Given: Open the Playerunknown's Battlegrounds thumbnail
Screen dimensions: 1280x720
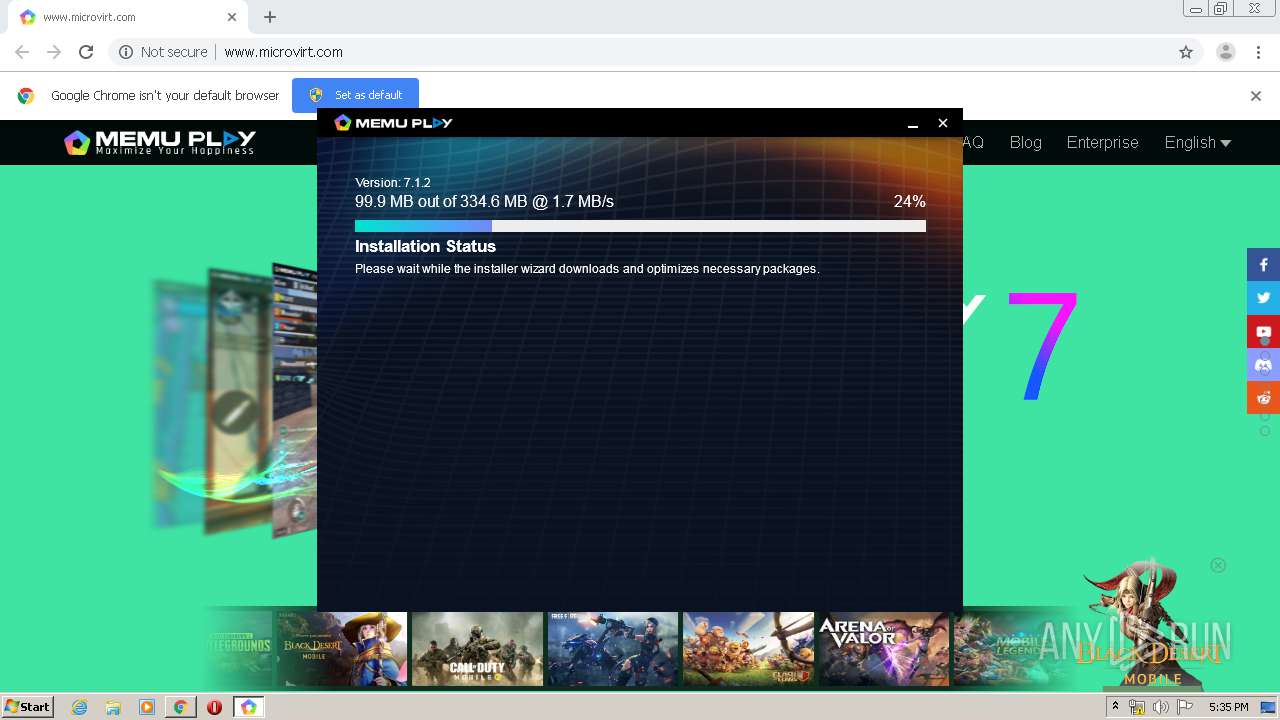Looking at the screenshot, I should [238, 649].
